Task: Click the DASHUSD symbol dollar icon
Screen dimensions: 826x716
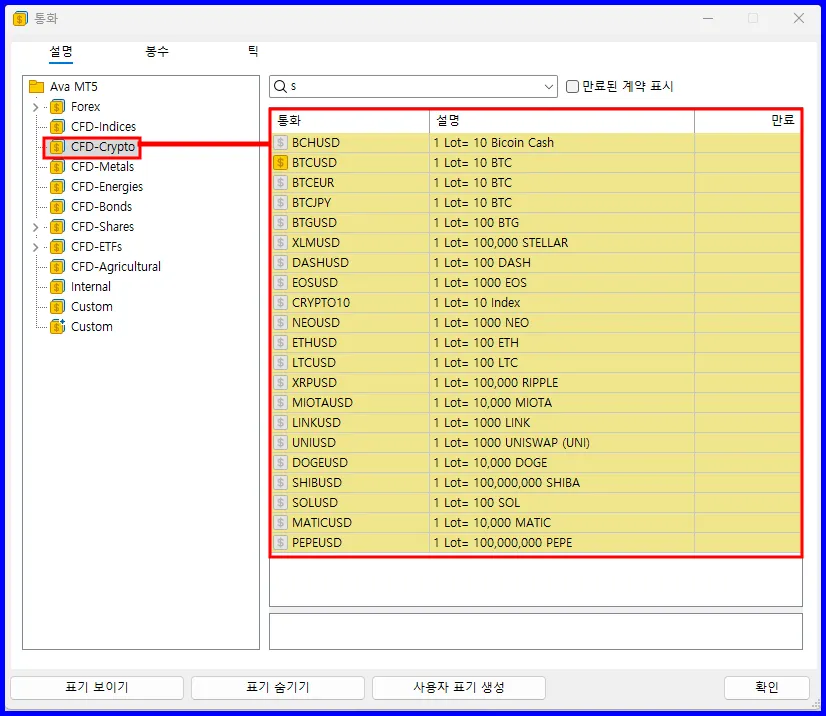Action: tap(280, 262)
